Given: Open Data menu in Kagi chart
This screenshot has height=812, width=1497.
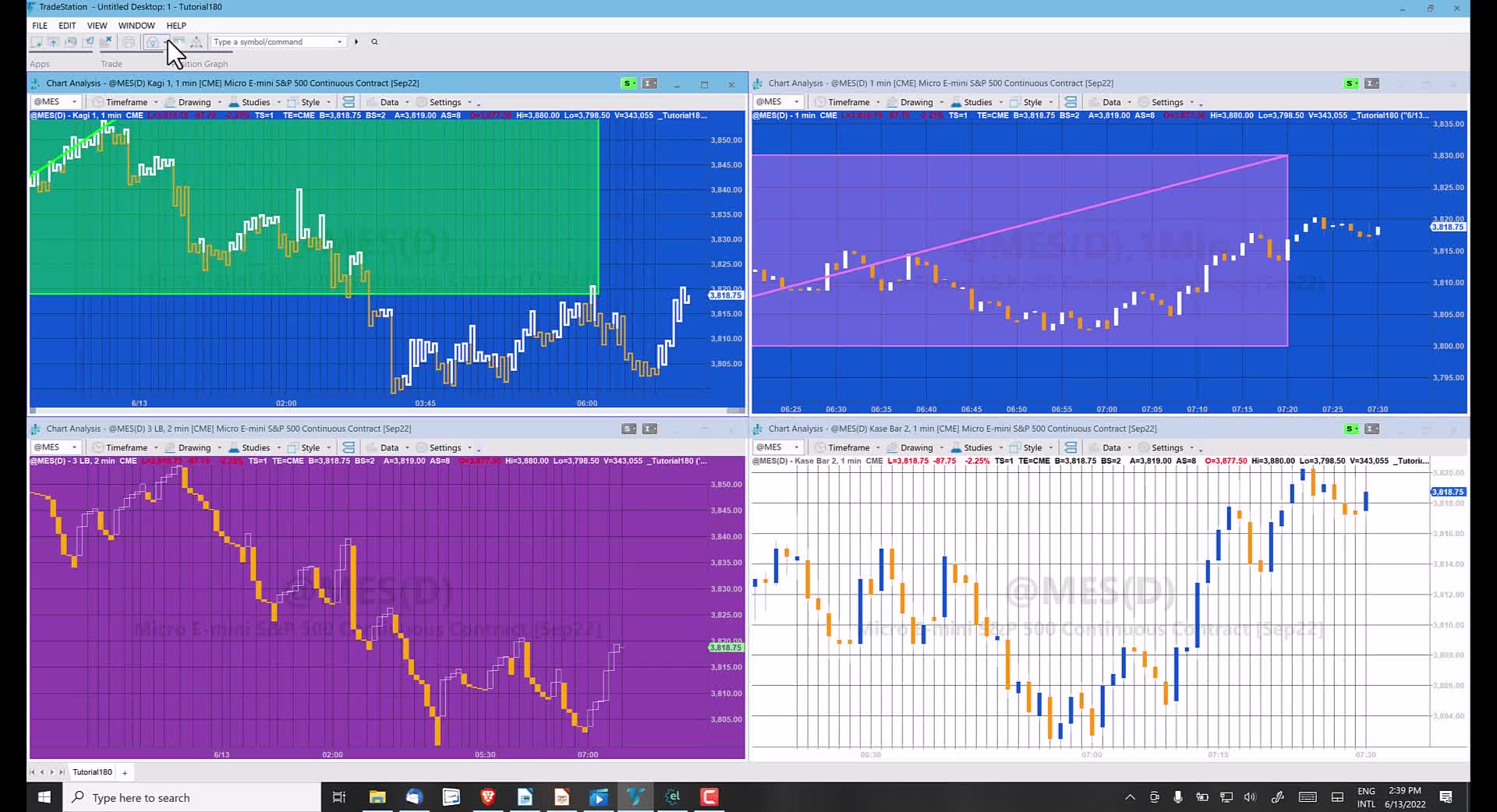Looking at the screenshot, I should pos(388,102).
